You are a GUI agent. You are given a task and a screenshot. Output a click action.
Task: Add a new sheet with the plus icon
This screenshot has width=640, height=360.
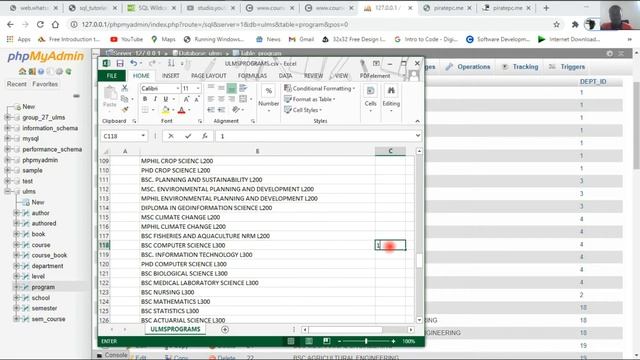click(x=225, y=329)
